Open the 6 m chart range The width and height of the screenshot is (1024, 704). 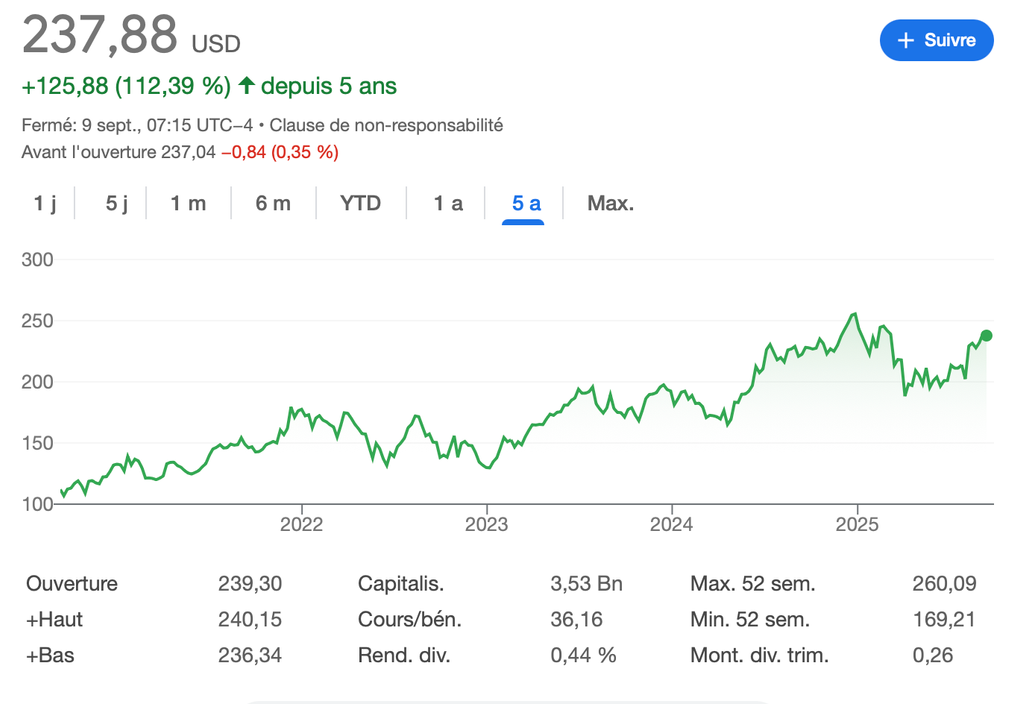point(273,203)
